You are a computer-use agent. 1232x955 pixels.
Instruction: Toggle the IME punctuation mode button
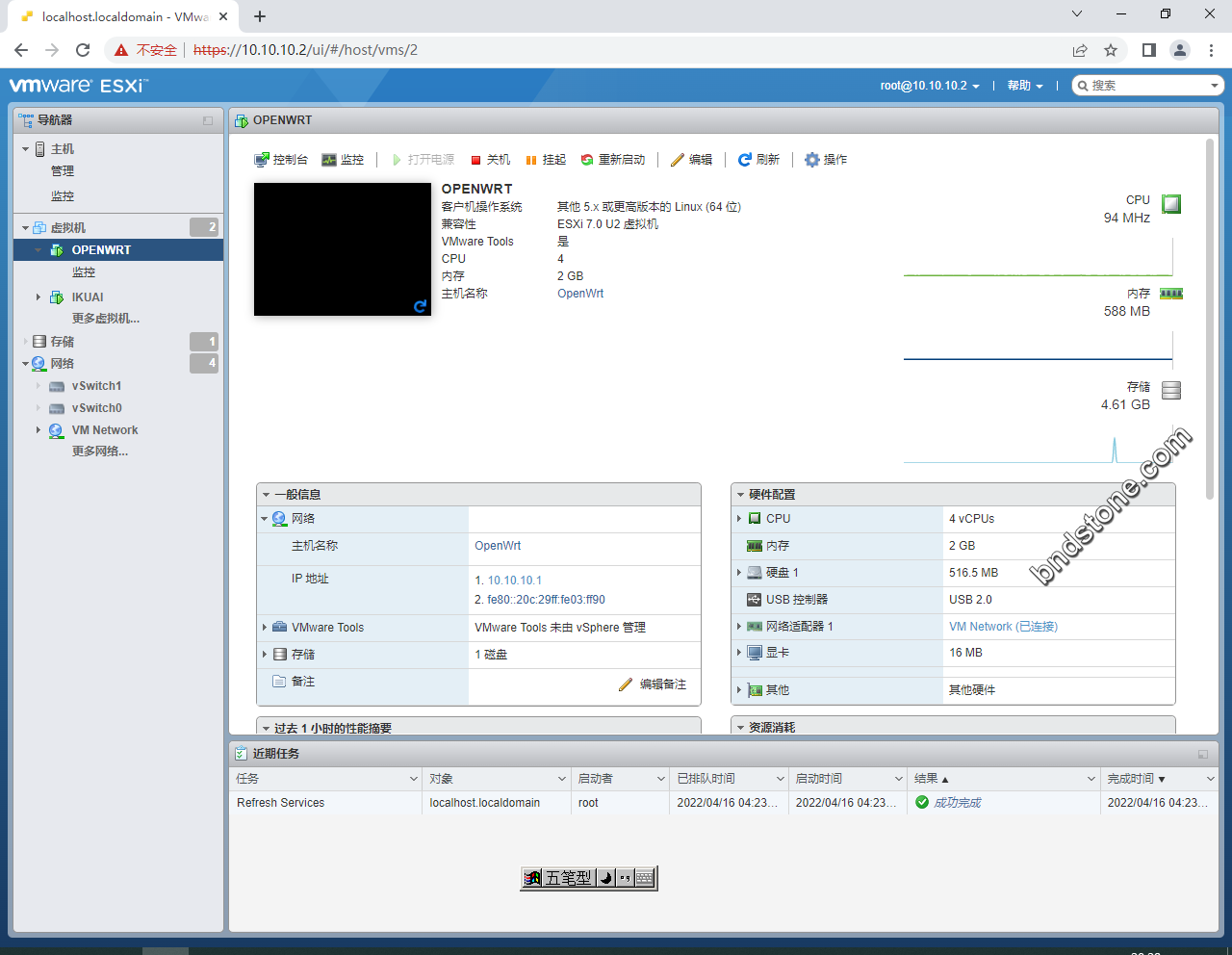[625, 878]
